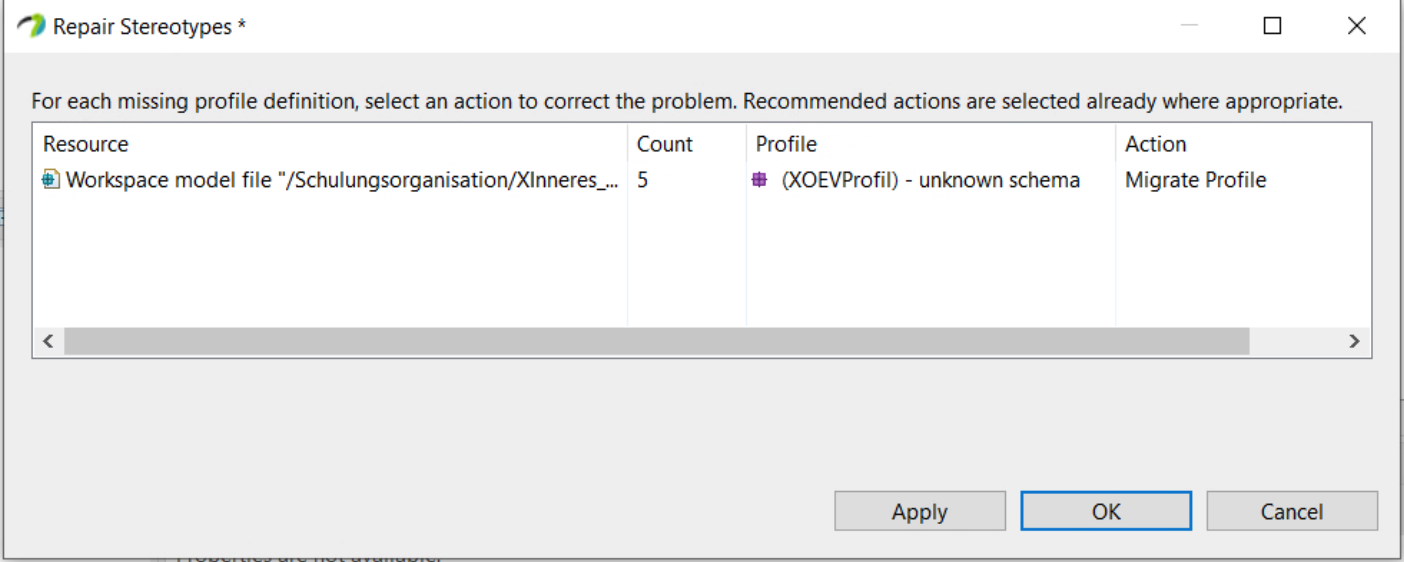1404x562 pixels.
Task: Click the purple XOEVProfil profile icon
Action: point(760,181)
